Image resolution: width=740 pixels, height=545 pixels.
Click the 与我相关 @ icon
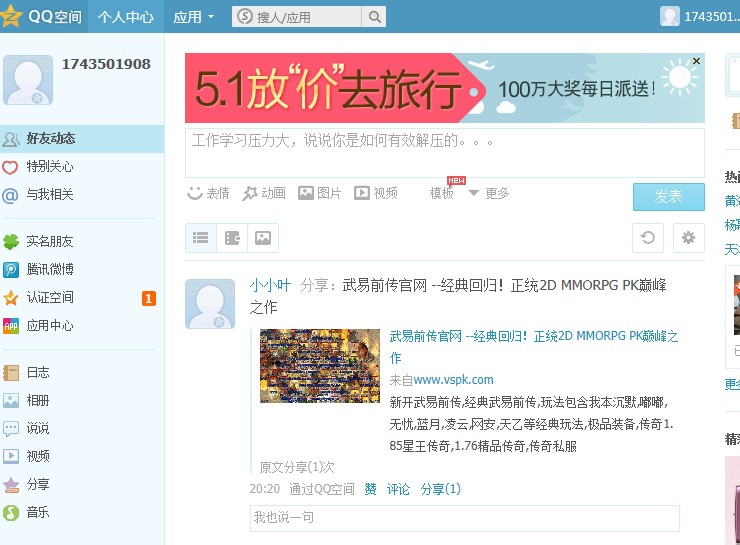pos(10,195)
